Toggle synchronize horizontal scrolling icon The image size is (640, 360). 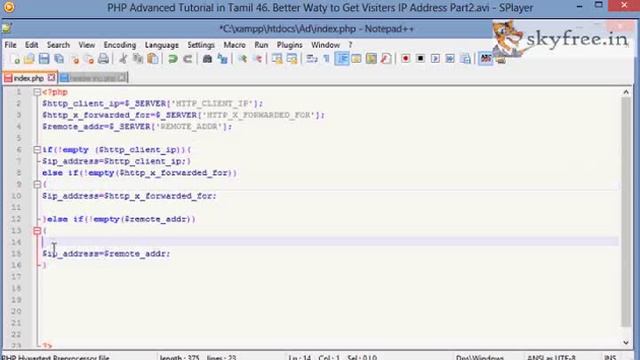(292, 59)
